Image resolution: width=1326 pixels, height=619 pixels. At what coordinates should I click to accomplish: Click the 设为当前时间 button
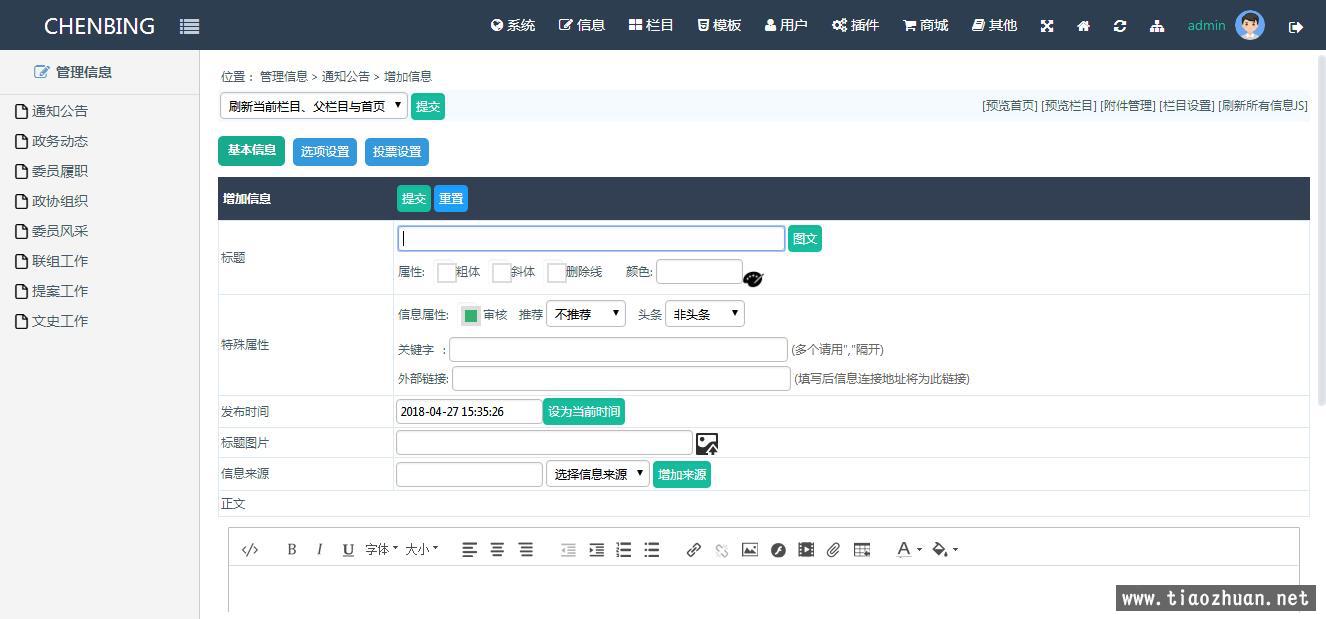tap(583, 412)
